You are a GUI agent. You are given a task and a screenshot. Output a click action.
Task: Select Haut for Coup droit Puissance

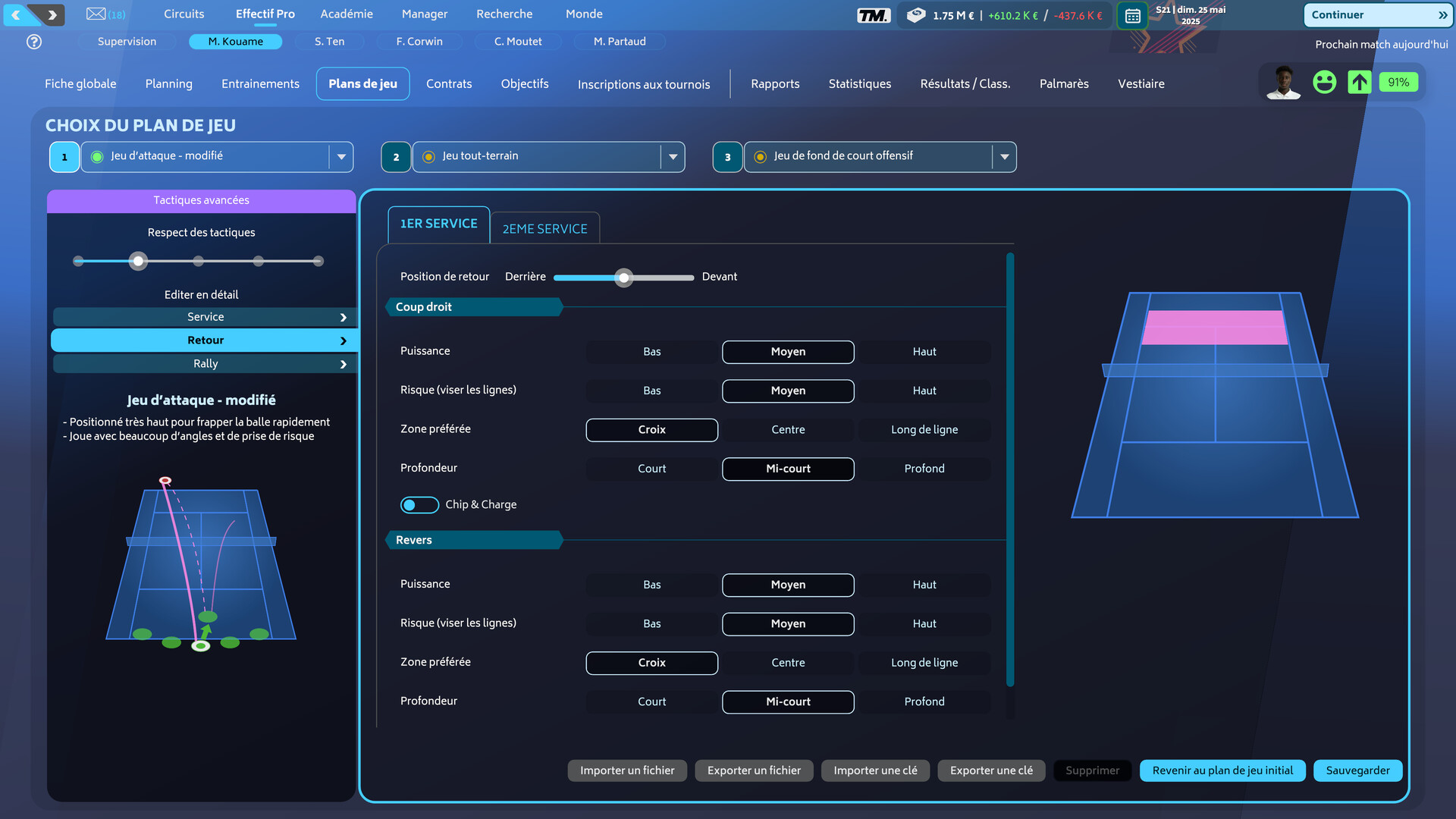tap(924, 352)
